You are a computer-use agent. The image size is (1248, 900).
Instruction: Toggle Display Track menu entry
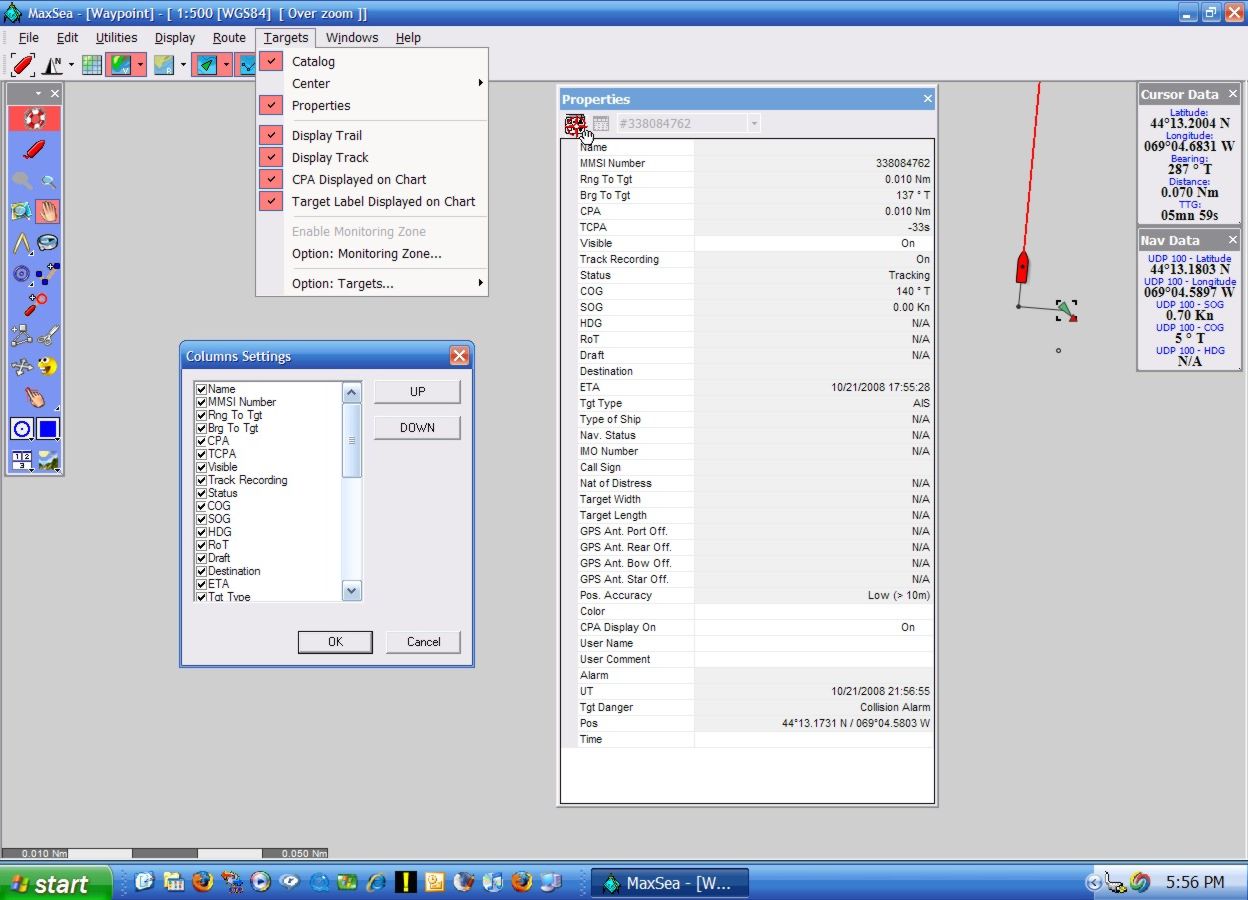tap(372, 158)
